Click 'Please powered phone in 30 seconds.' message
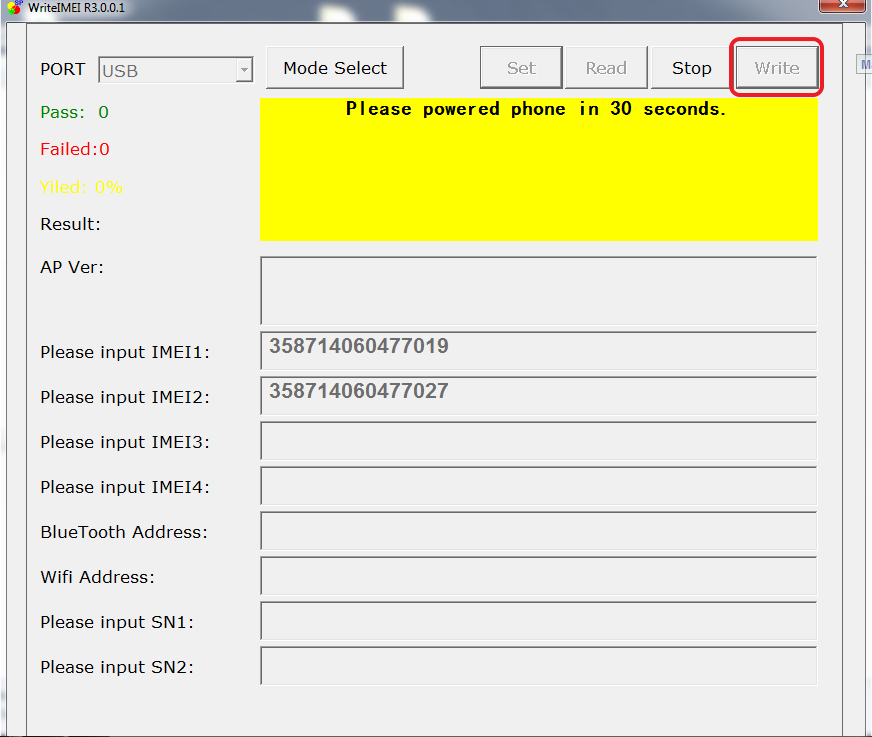The height and width of the screenshot is (737, 872). coord(536,108)
